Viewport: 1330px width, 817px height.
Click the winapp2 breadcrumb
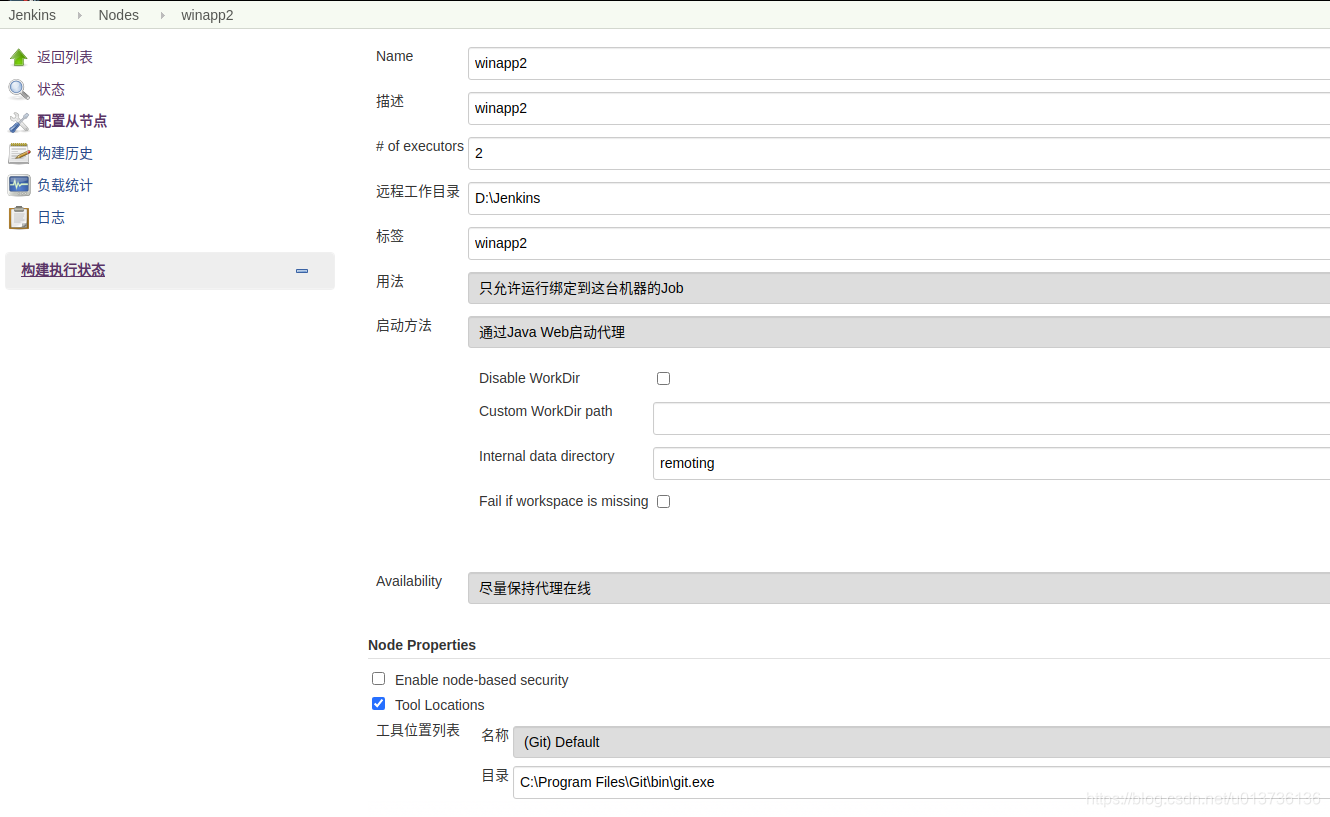point(207,15)
